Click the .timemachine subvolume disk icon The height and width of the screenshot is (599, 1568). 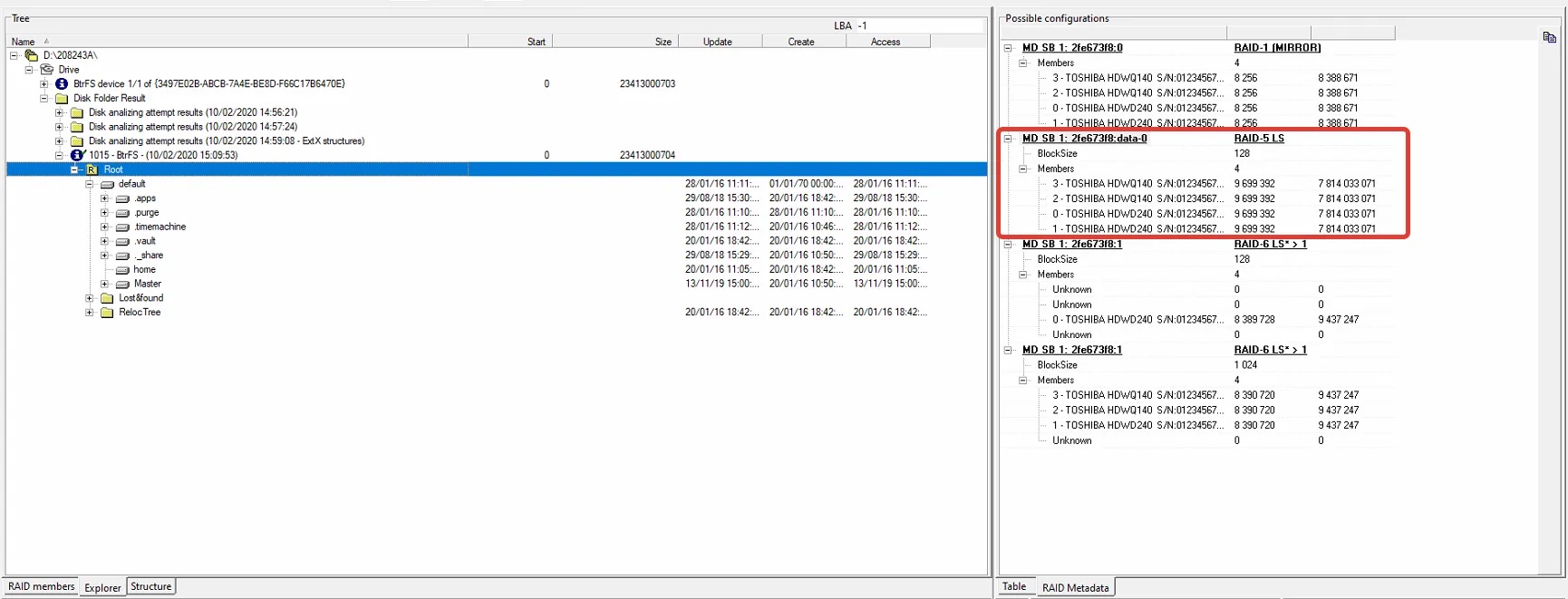[x=122, y=227]
